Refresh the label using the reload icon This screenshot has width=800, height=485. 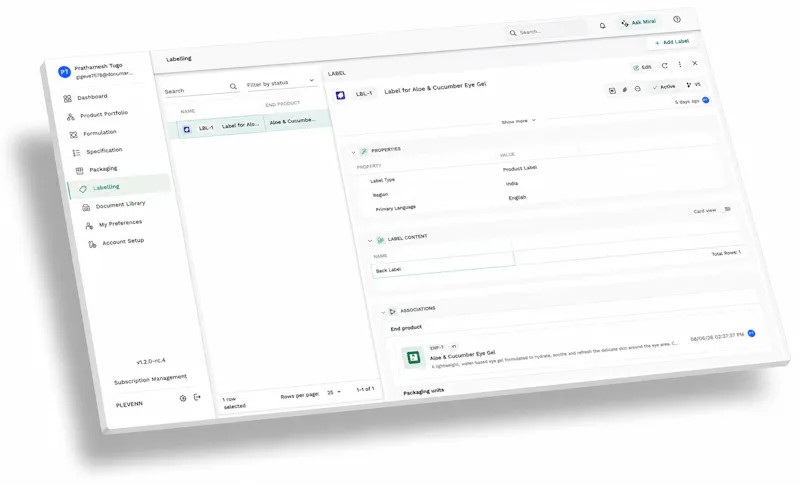coord(664,65)
